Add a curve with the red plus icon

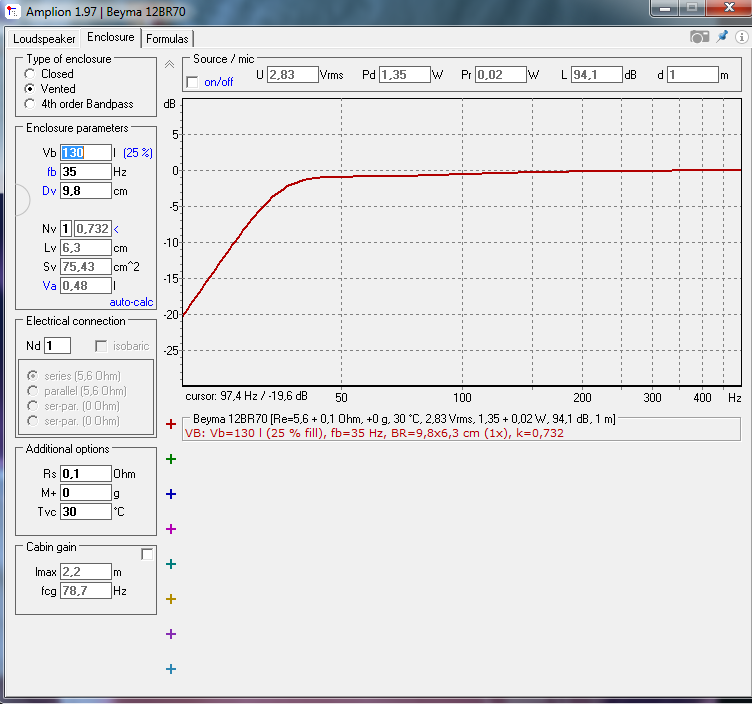(x=171, y=424)
